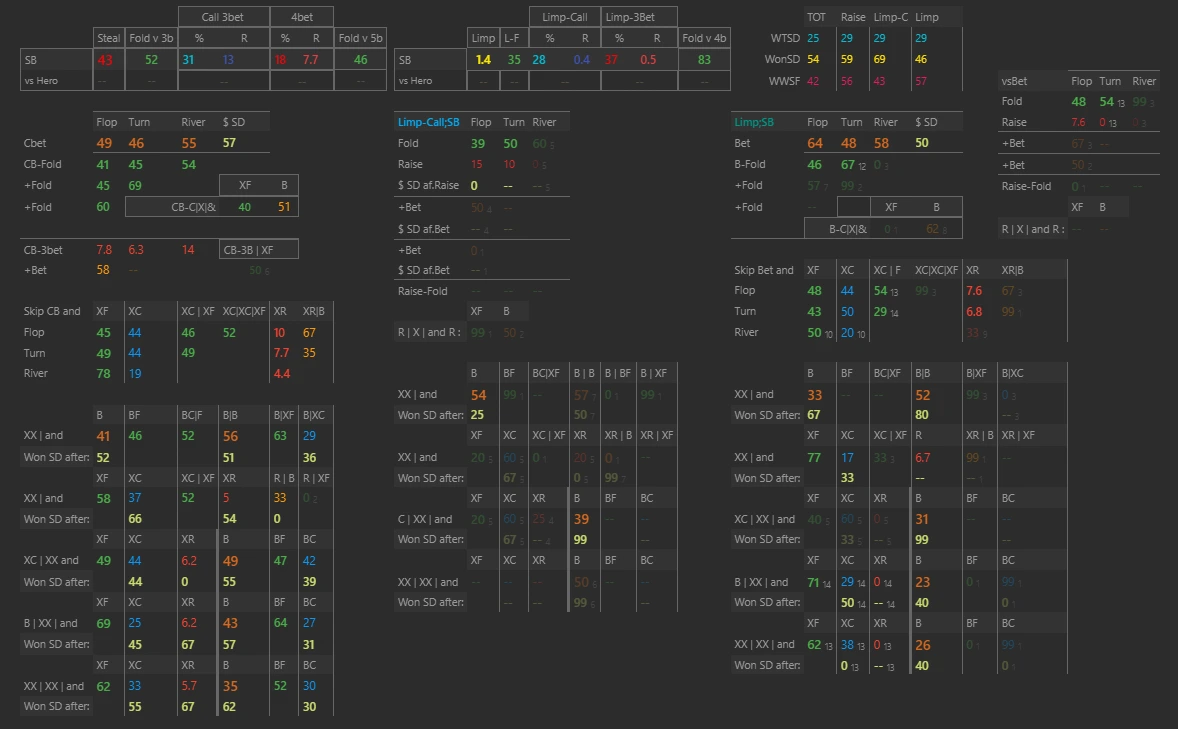Click vsBet Fold flop value 48
The width and height of the screenshot is (1178, 729).
click(1079, 101)
